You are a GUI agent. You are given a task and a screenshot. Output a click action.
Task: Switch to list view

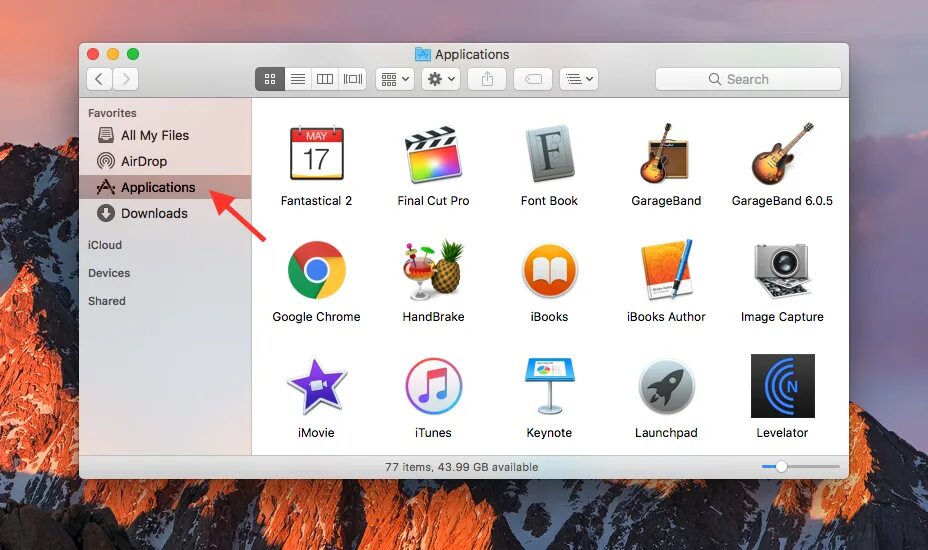[x=298, y=79]
